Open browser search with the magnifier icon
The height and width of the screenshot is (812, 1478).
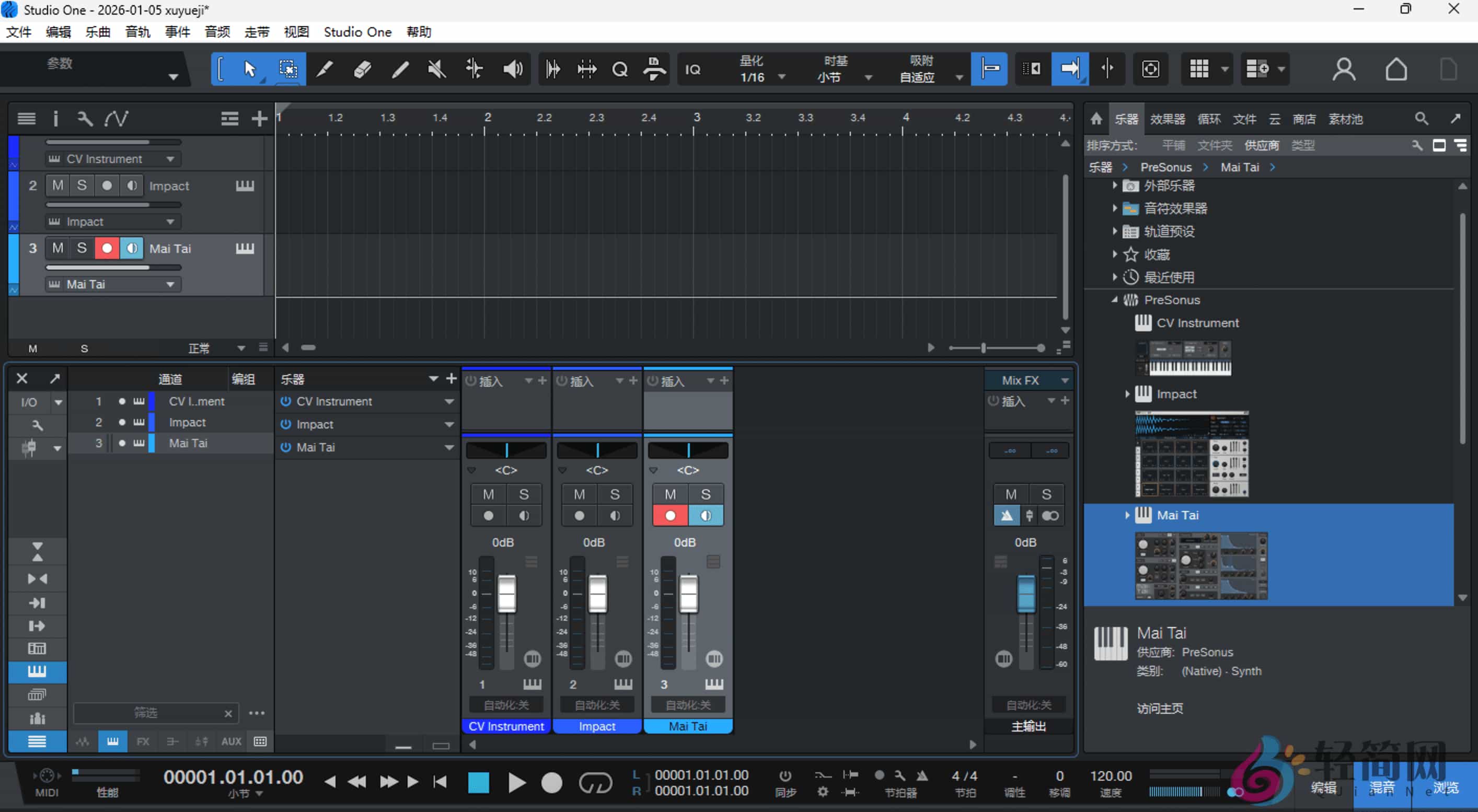coord(1422,119)
